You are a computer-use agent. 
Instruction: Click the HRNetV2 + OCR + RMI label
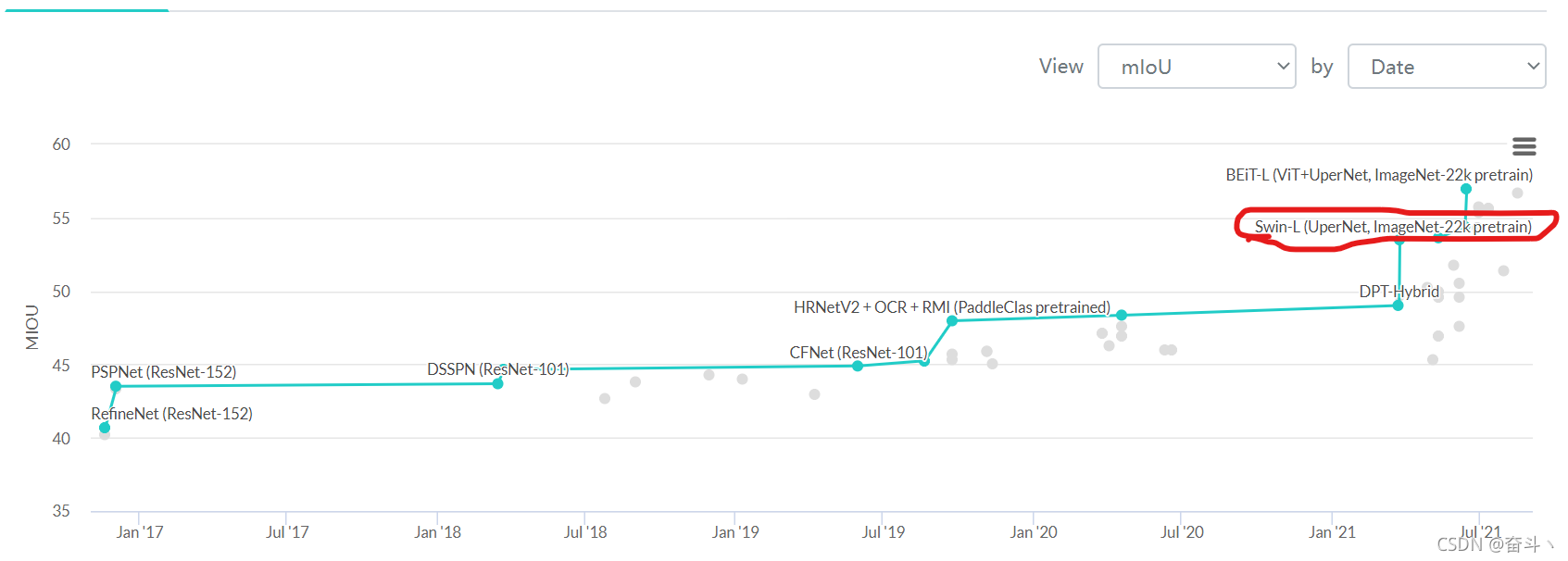(952, 307)
